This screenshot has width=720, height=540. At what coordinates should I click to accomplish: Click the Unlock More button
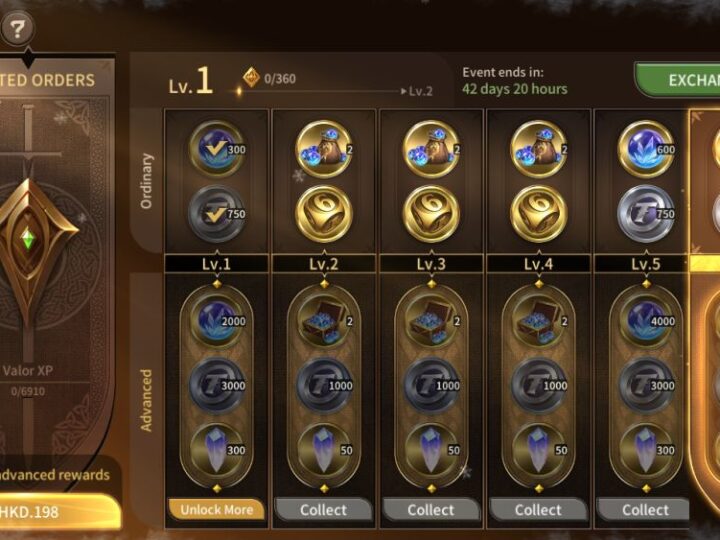point(217,510)
